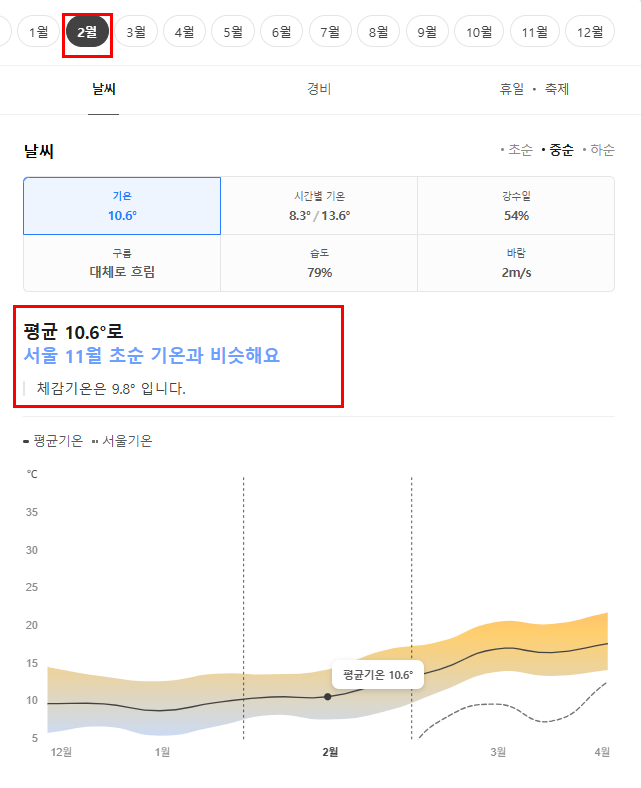The image size is (641, 788).
Task: Select the 2월 month chip
Action: [x=87, y=32]
